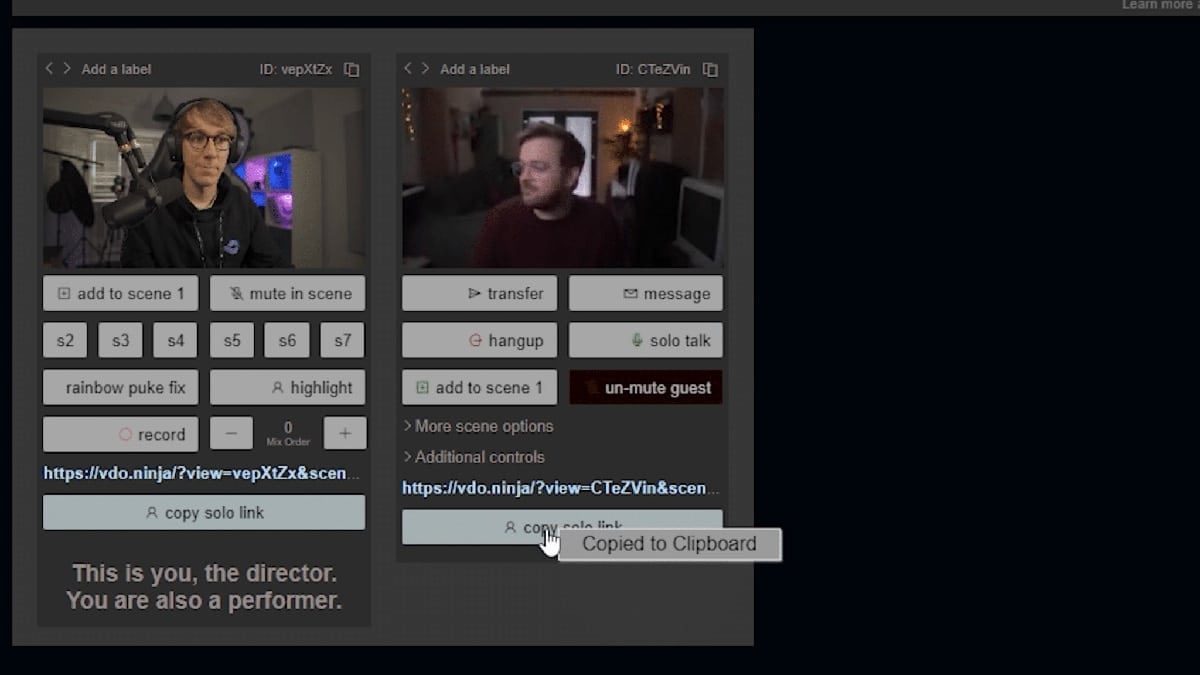Mute director in scene
Viewport: 1200px width, 675px height.
288,293
